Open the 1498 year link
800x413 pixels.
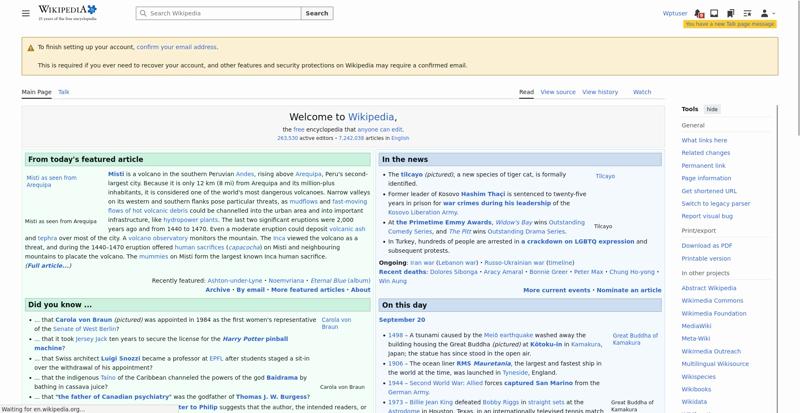click(395, 335)
